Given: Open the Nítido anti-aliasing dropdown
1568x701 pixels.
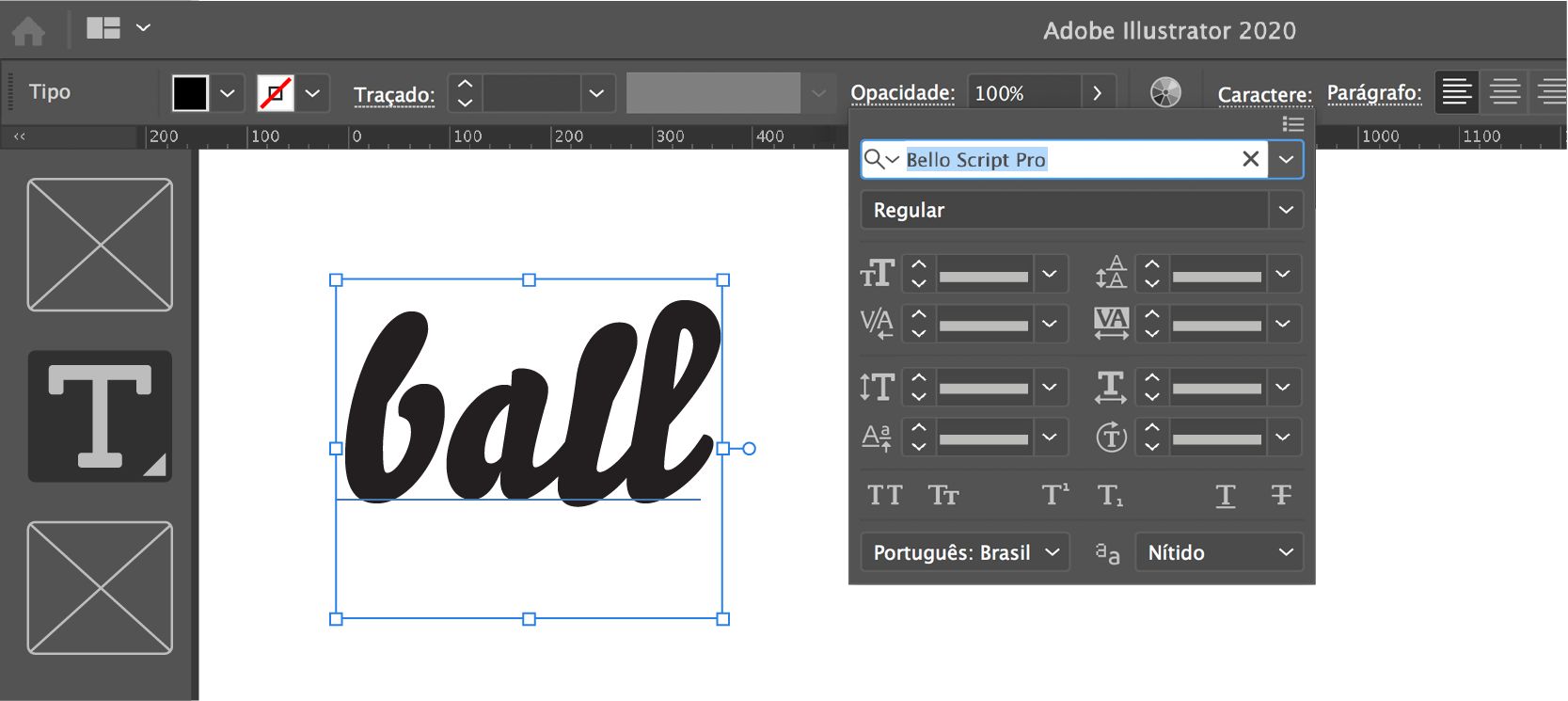Looking at the screenshot, I should tap(1219, 552).
